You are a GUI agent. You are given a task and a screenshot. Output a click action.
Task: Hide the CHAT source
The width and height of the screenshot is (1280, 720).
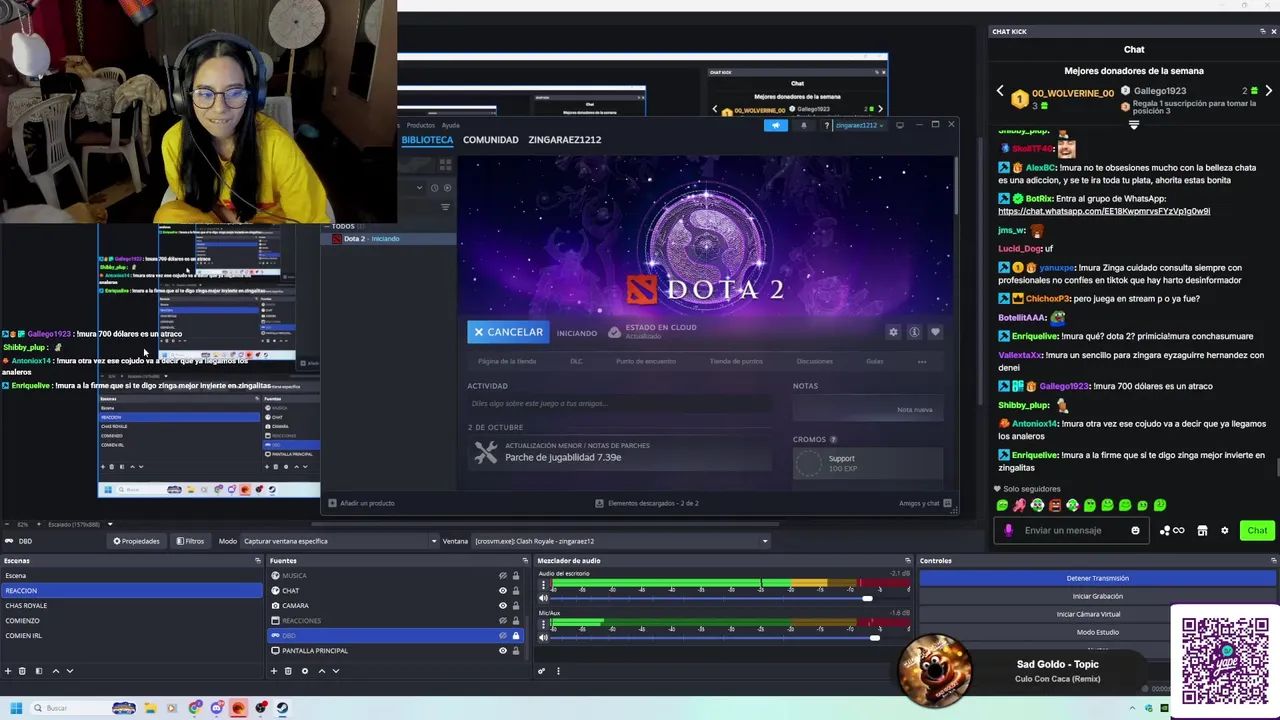pos(503,591)
